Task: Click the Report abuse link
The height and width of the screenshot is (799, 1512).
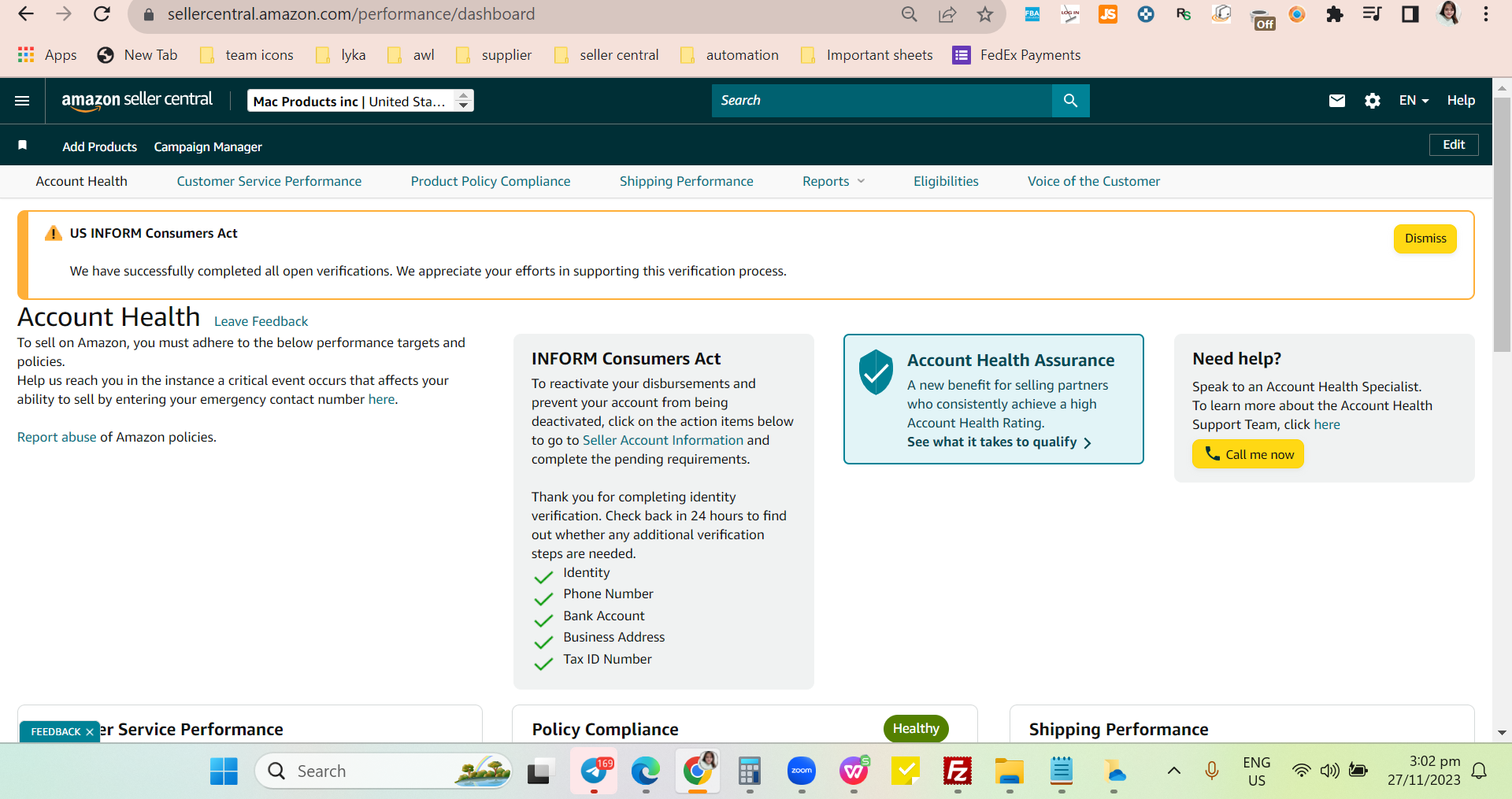Action: pyautogui.click(x=57, y=437)
